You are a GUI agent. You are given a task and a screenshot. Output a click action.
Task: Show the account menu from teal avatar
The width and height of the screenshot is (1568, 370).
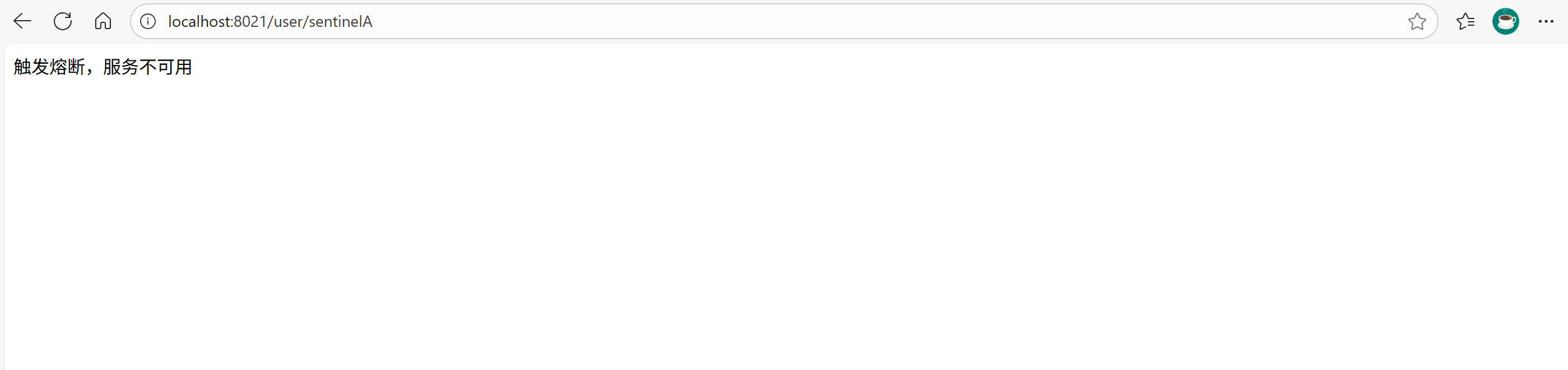tap(1505, 21)
